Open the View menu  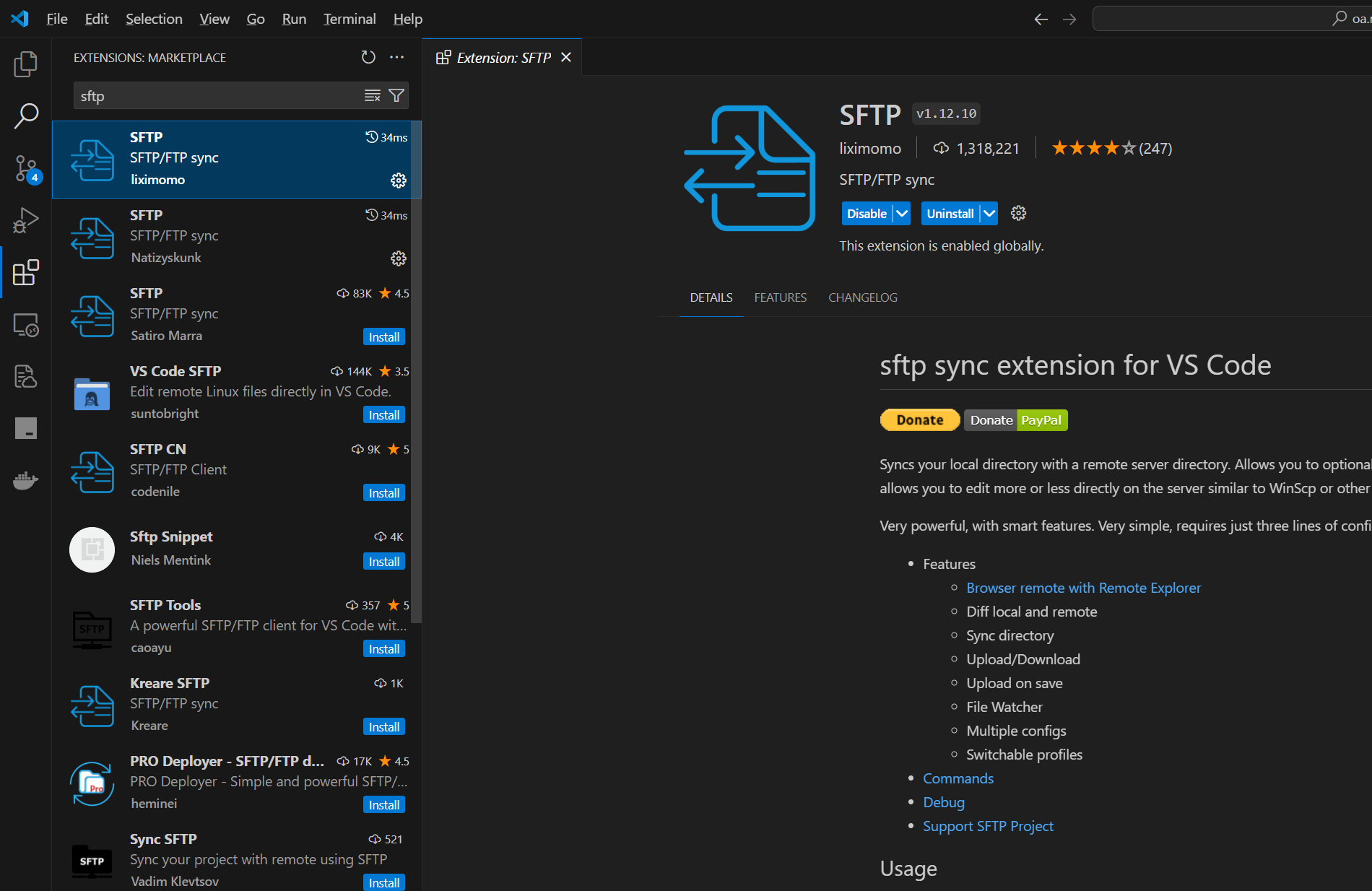[214, 19]
